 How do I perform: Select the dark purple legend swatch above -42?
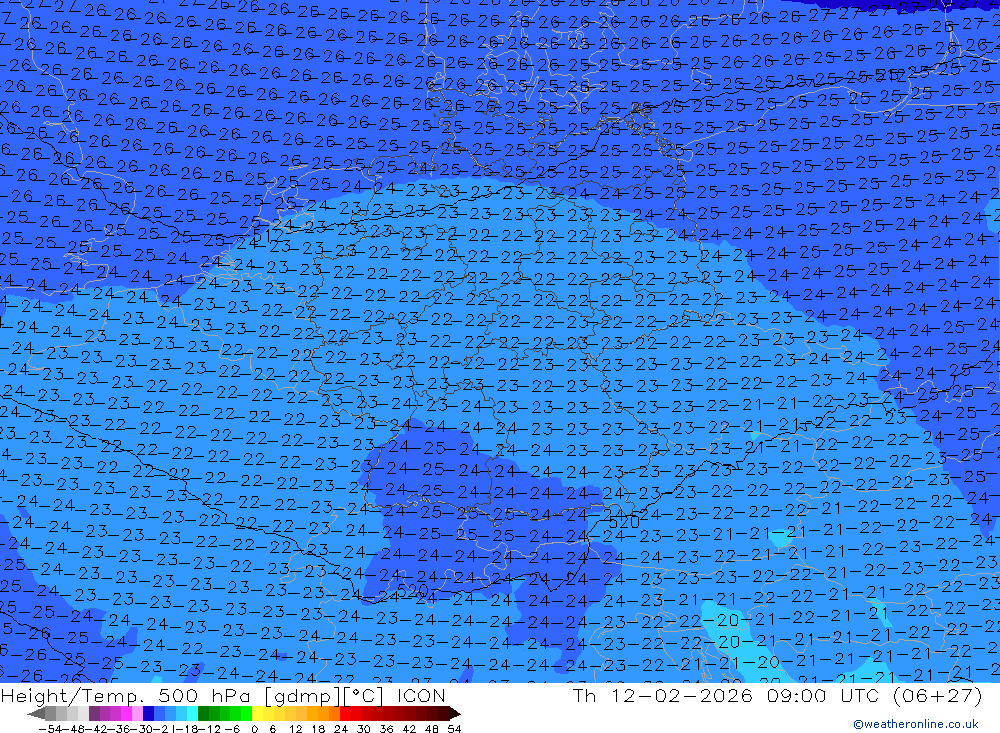[94, 713]
